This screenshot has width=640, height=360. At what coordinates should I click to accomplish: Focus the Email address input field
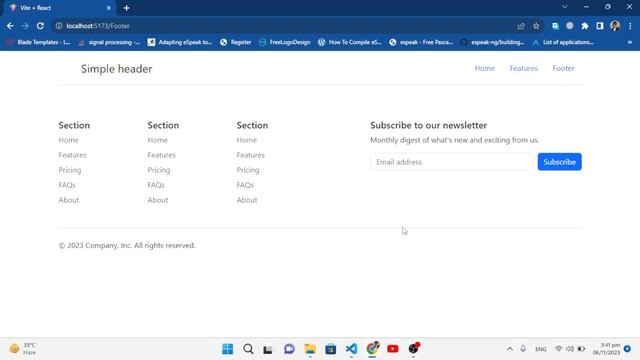pyautogui.click(x=452, y=162)
